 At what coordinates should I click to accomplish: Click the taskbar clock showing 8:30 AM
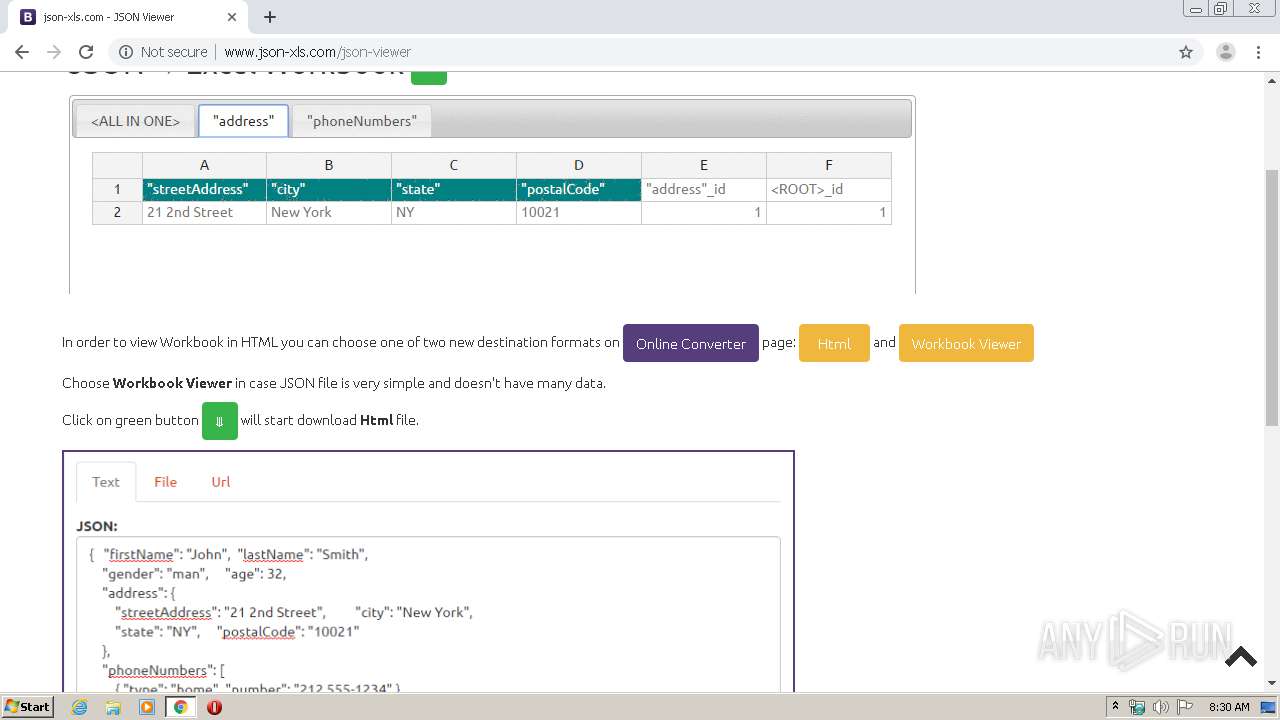(x=1229, y=707)
